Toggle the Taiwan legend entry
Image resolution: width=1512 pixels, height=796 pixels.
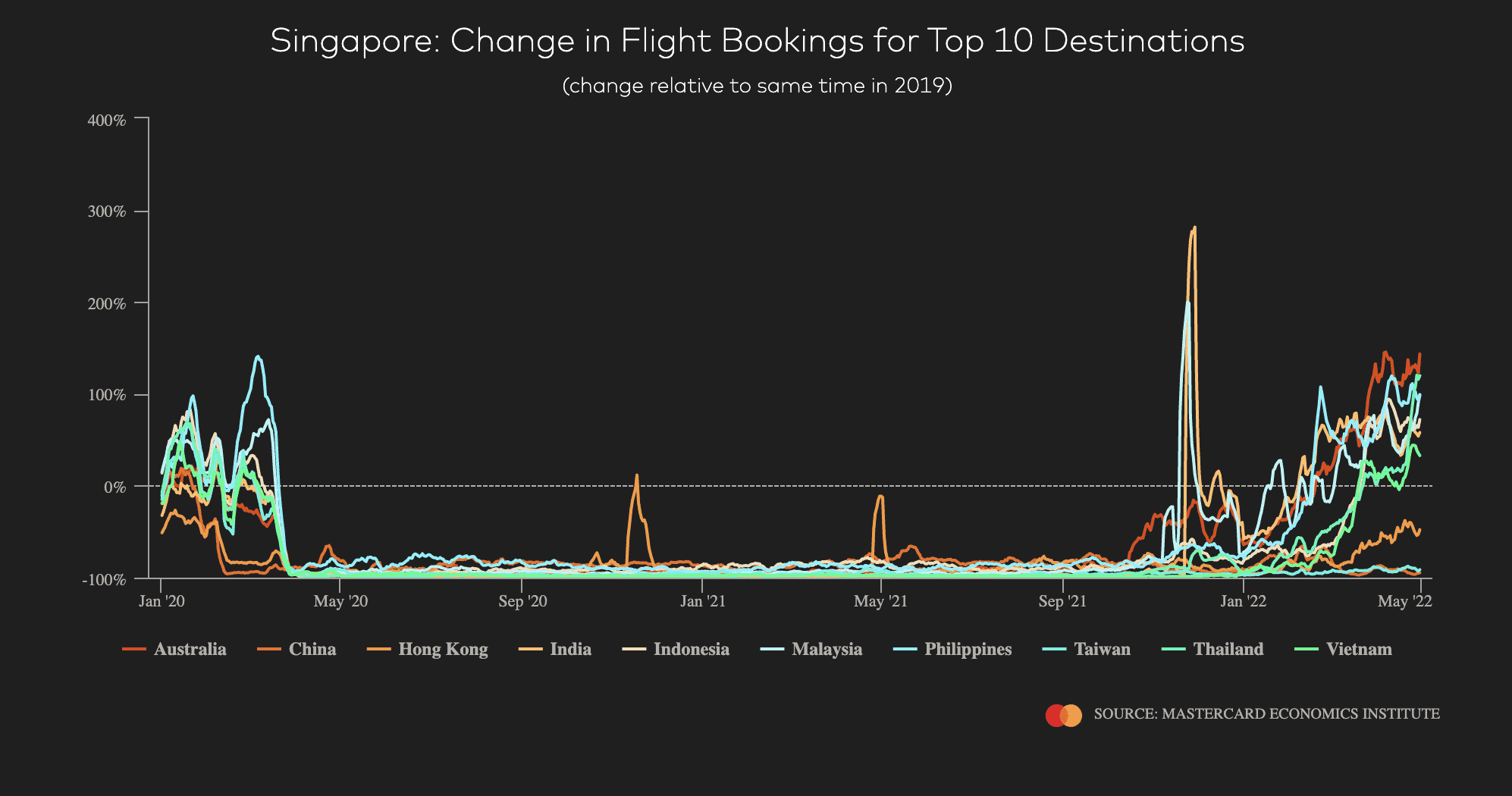(x=1087, y=649)
